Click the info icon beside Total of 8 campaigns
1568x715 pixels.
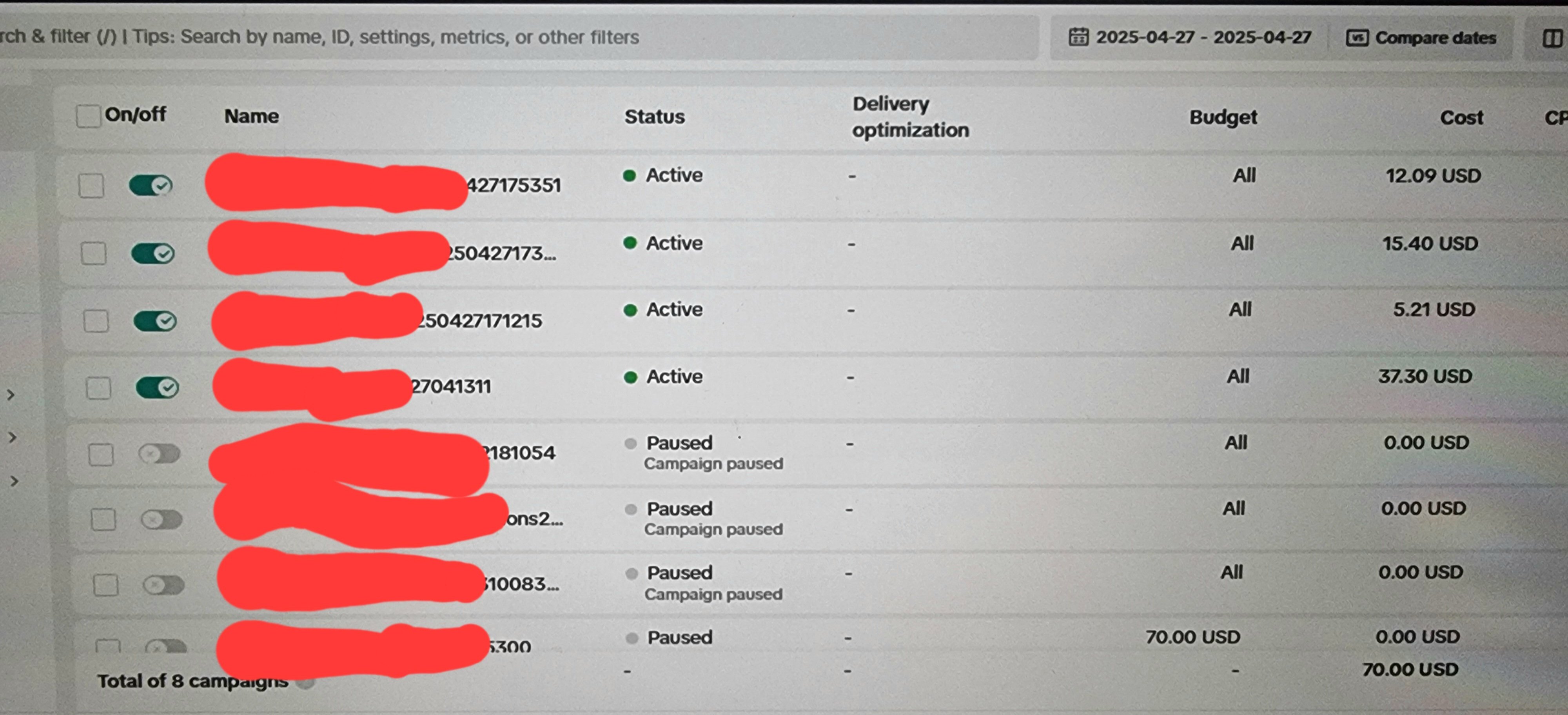point(306,682)
